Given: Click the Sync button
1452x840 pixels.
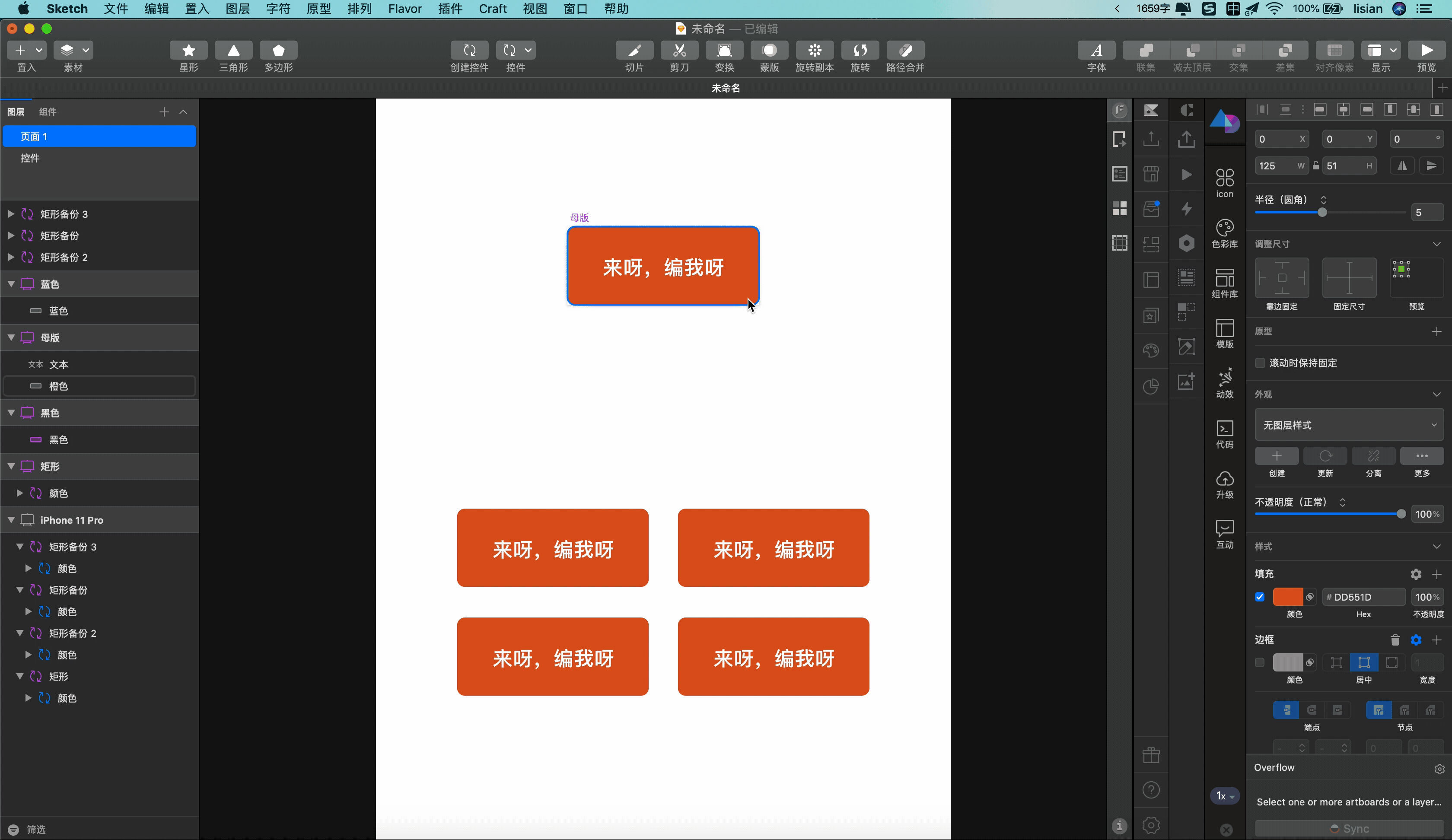Looking at the screenshot, I should click(1349, 828).
